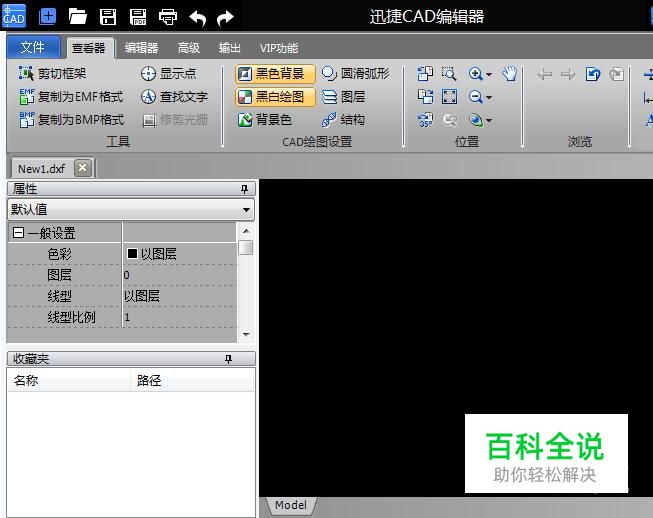
Task: Click the back arrow in 浏览 group
Action: pos(545,75)
